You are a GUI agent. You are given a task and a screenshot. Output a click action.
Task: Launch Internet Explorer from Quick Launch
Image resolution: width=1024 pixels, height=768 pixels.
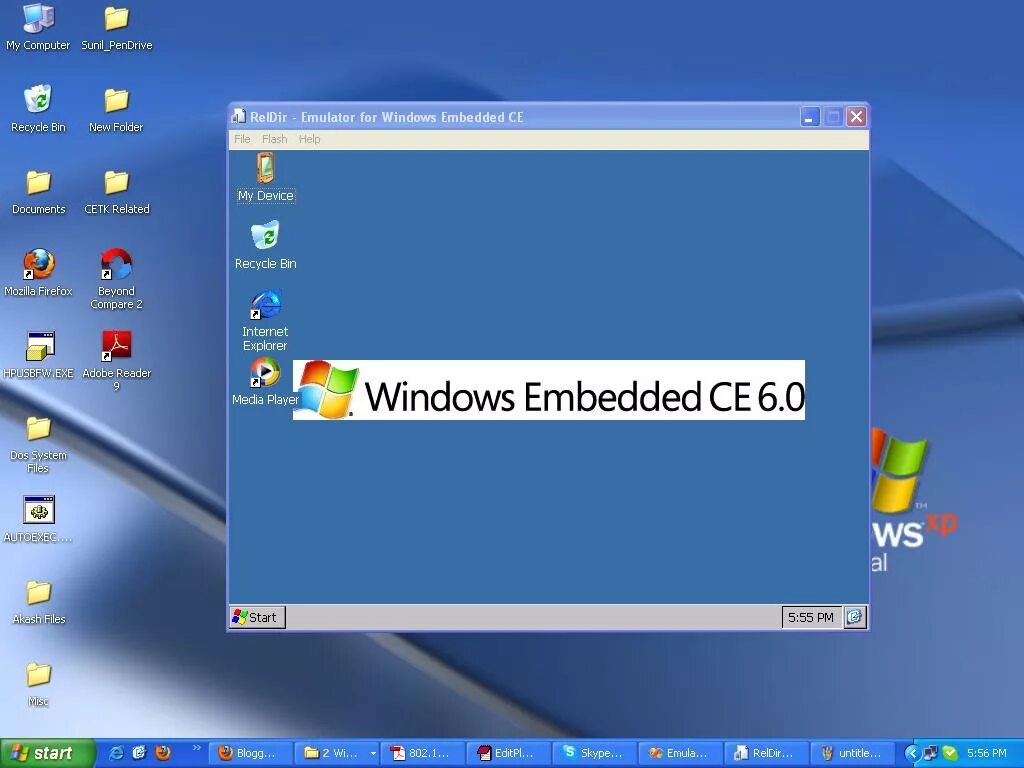116,753
